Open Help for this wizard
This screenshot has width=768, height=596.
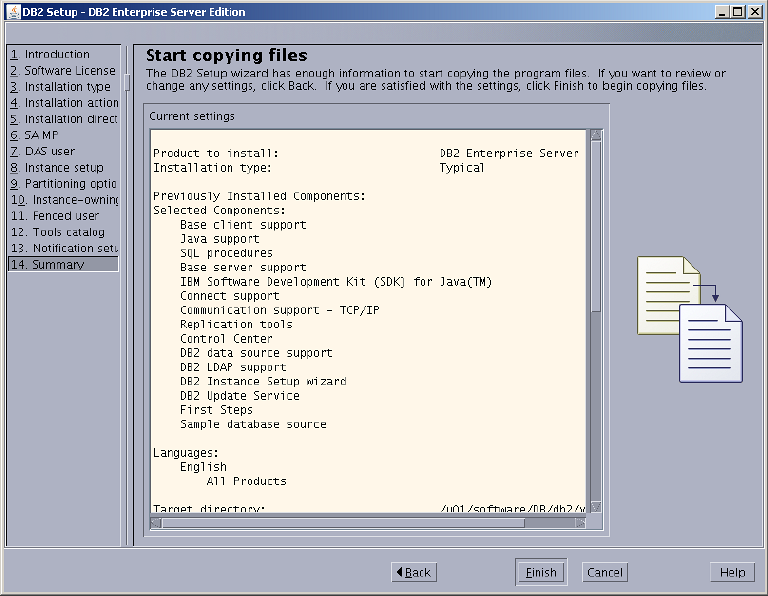(x=732, y=572)
